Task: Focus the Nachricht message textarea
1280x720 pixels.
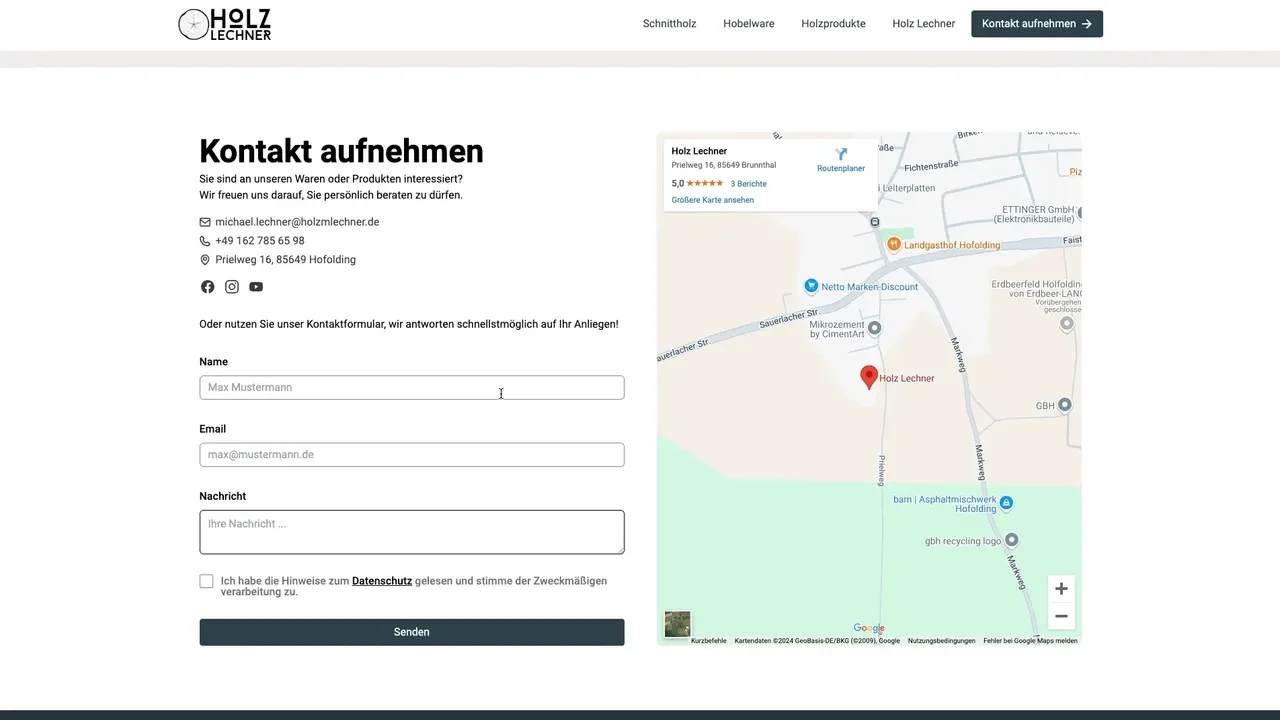Action: 412,532
